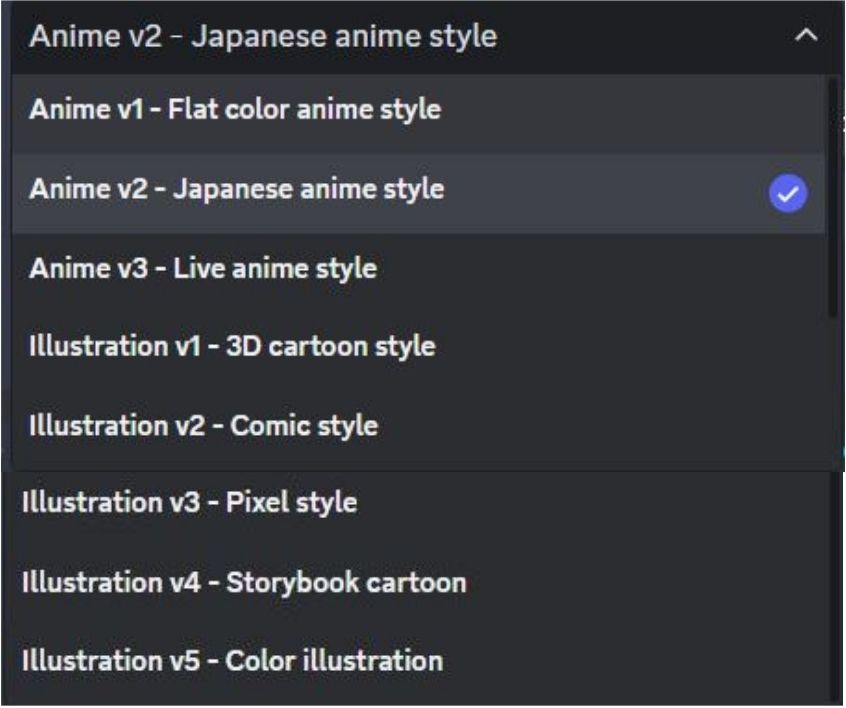Pick Illustration v1 - 3D cartoon style
The height and width of the screenshot is (708, 846).
418,346
